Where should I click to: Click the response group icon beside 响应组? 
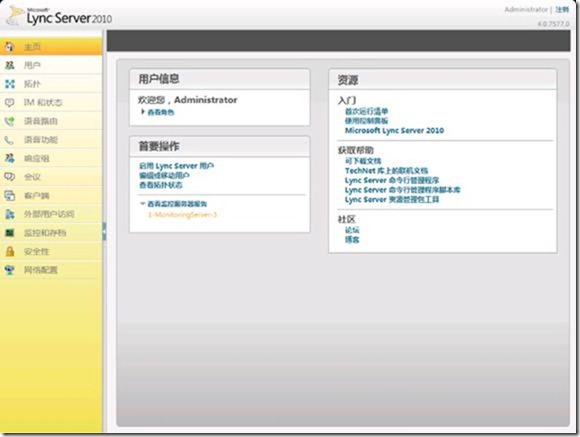point(10,158)
